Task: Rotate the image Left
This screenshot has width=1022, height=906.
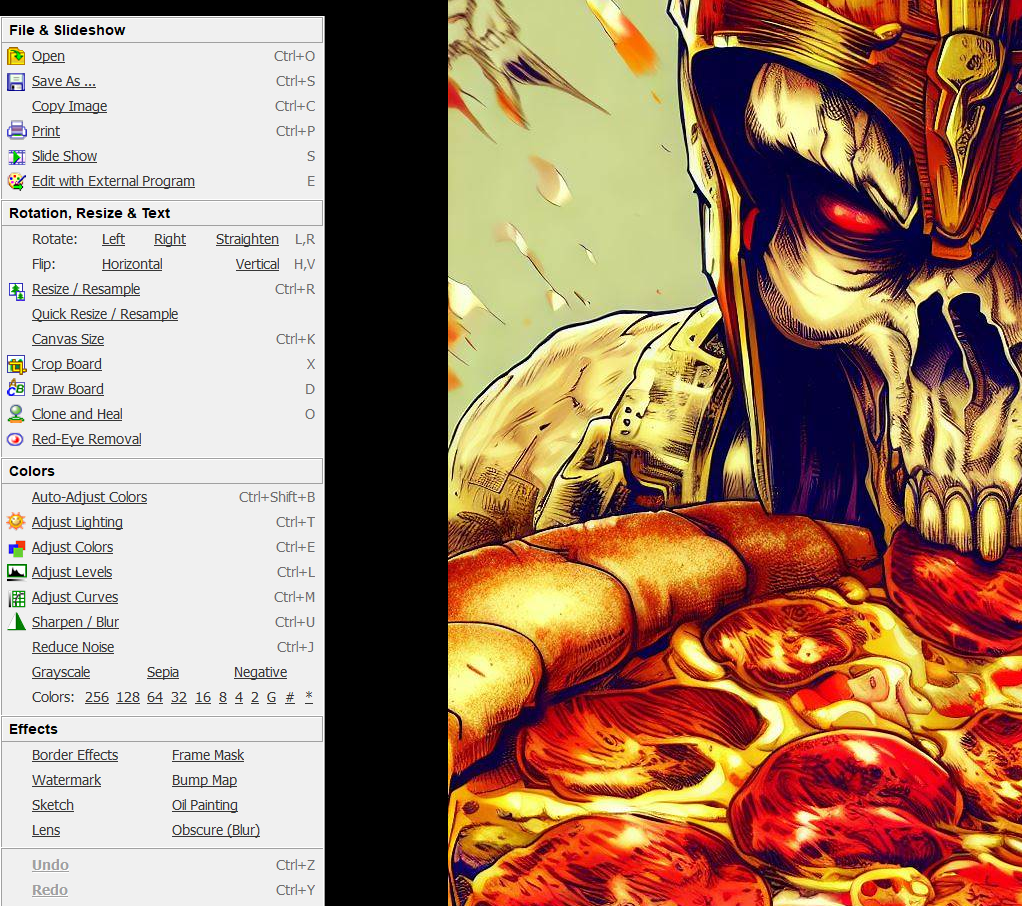Action: coord(113,239)
